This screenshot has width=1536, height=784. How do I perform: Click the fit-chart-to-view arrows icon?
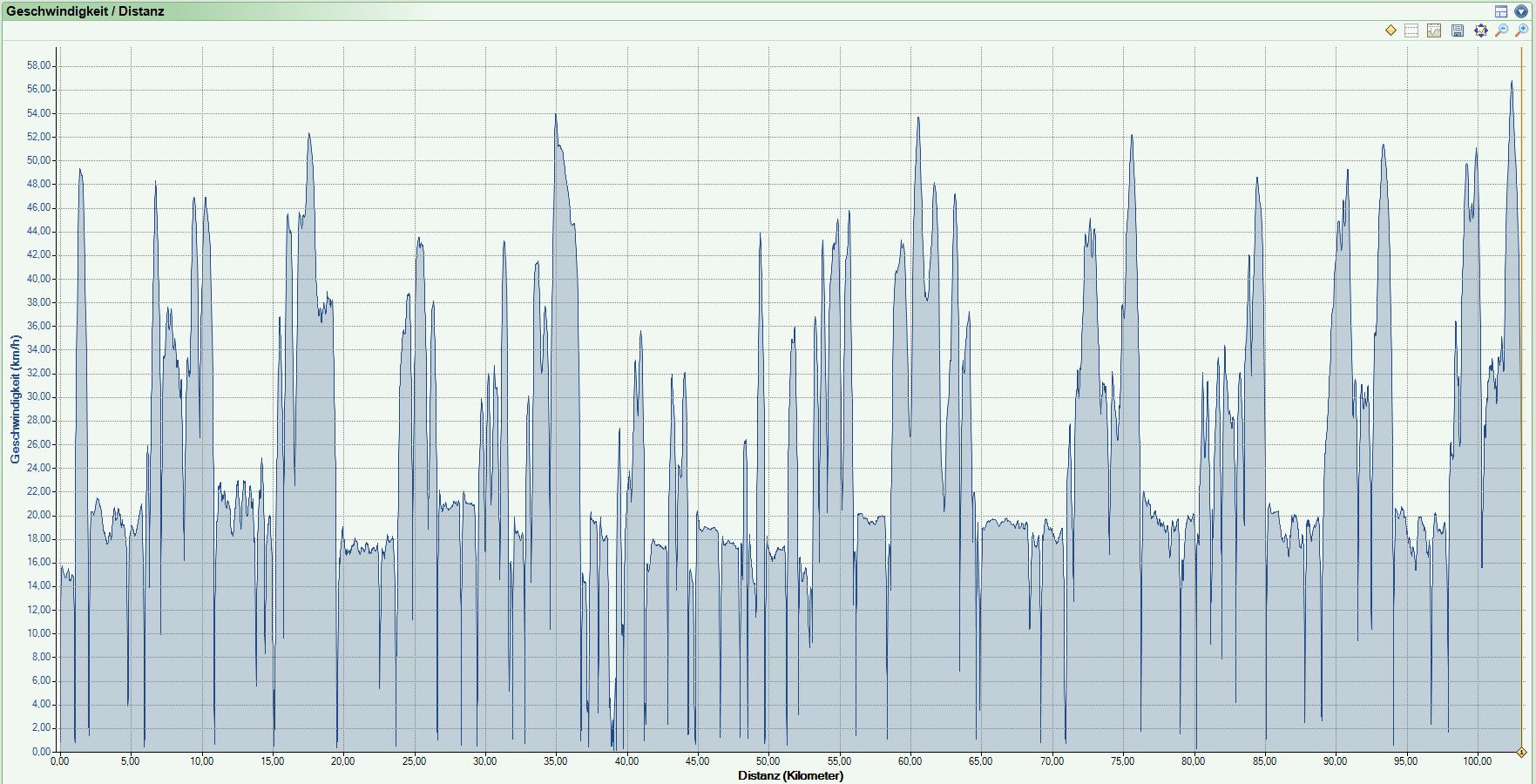[x=1480, y=30]
